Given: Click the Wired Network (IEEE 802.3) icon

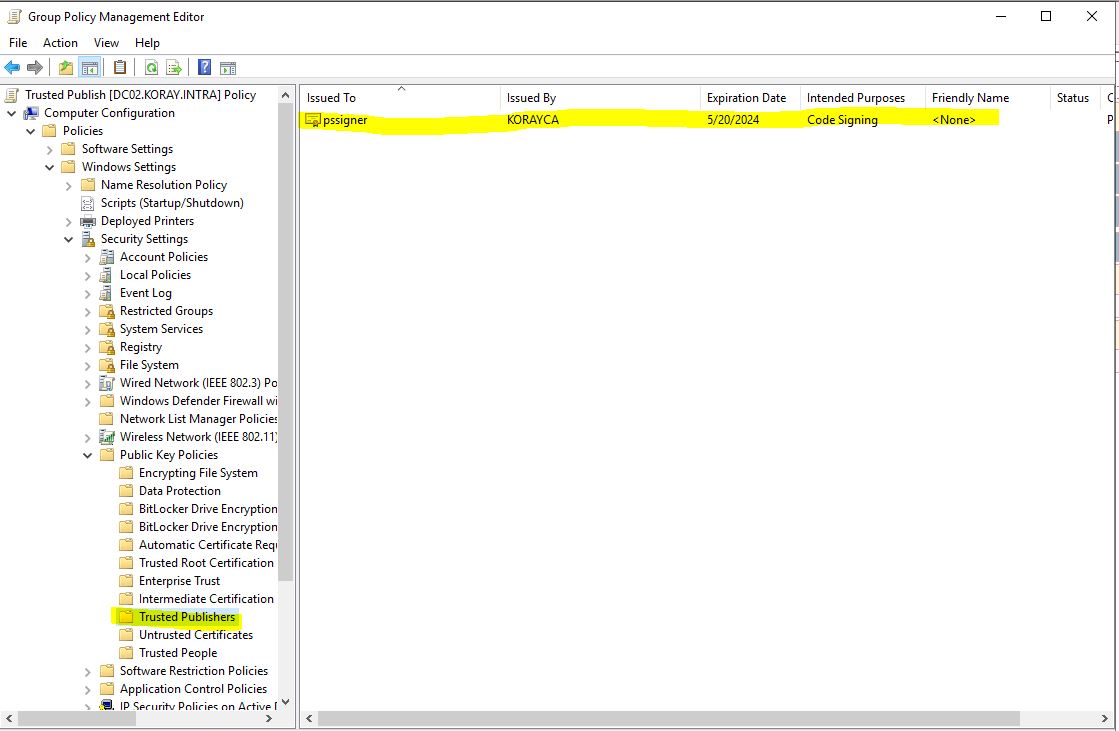Looking at the screenshot, I should click(106, 383).
